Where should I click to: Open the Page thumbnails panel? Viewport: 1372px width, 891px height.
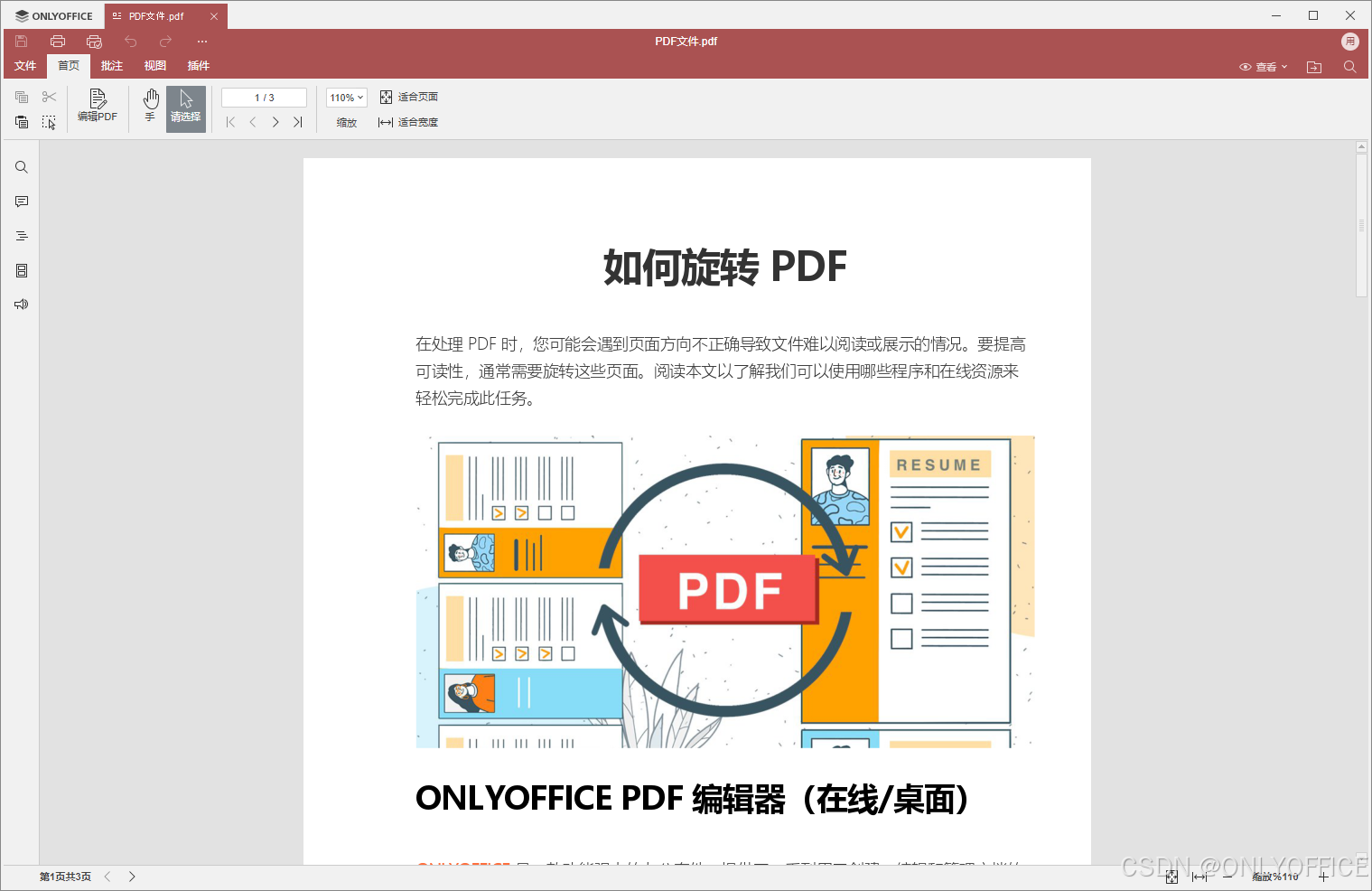click(x=22, y=270)
